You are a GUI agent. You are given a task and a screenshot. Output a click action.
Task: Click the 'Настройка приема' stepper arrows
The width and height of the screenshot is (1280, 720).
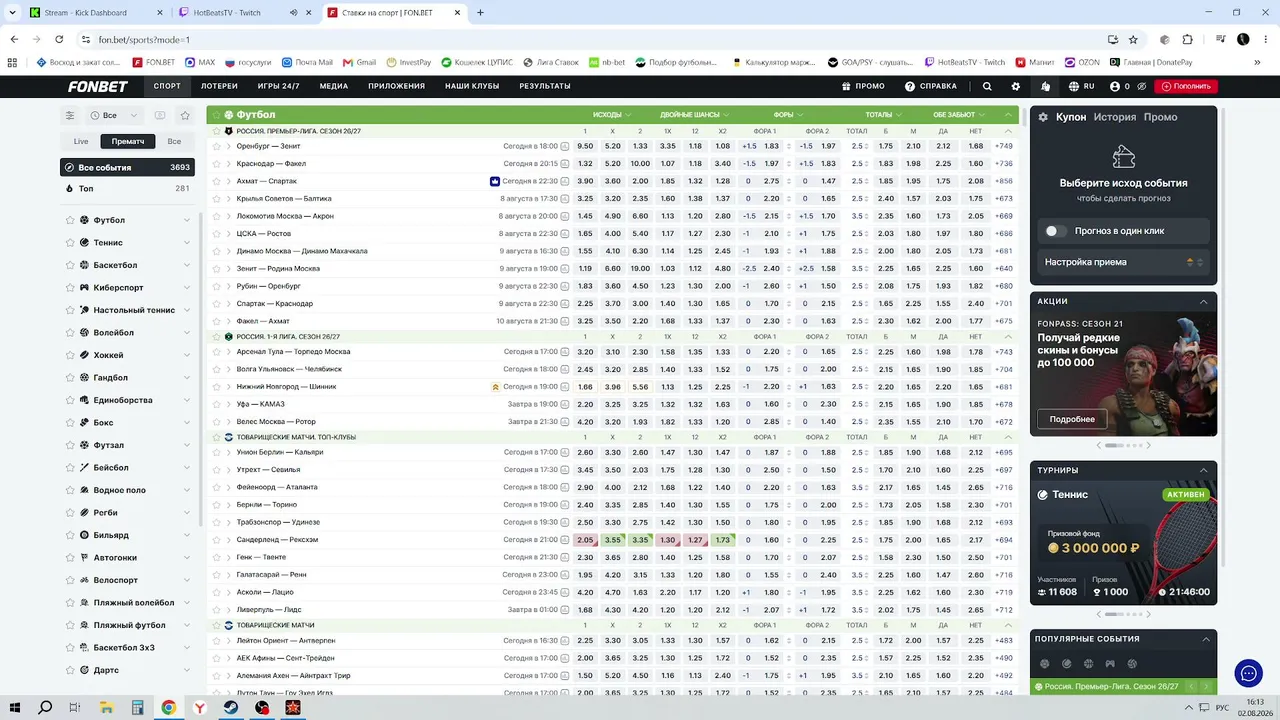tap(1195, 262)
